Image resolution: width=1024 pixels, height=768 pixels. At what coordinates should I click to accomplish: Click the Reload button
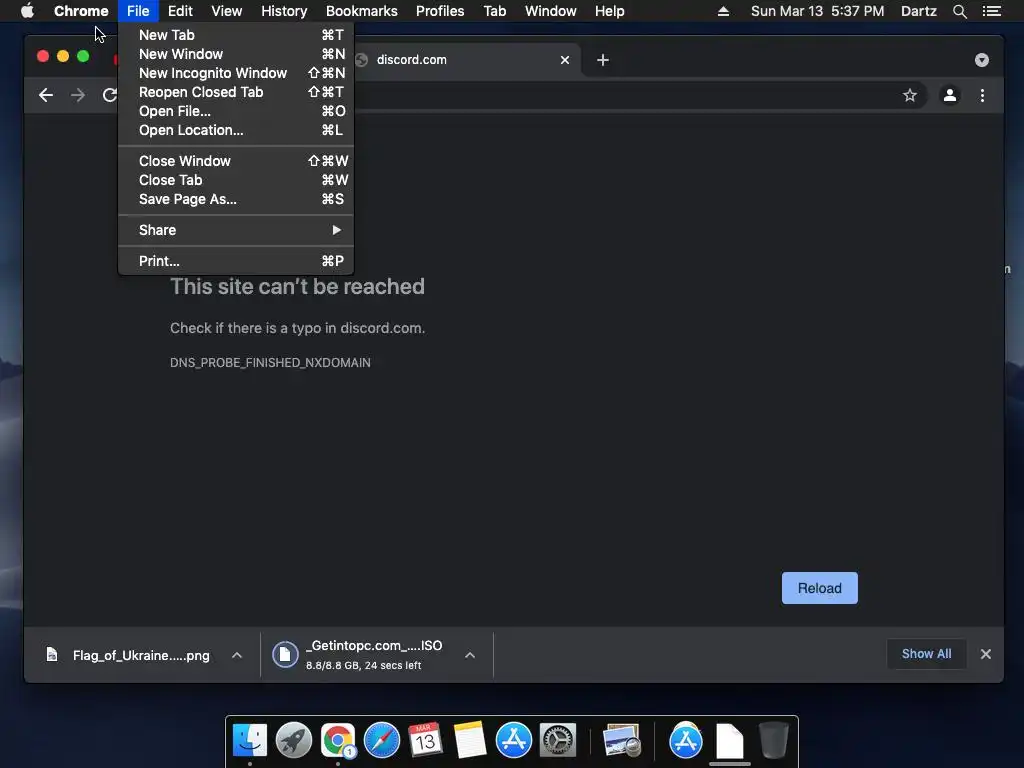pyautogui.click(x=820, y=588)
